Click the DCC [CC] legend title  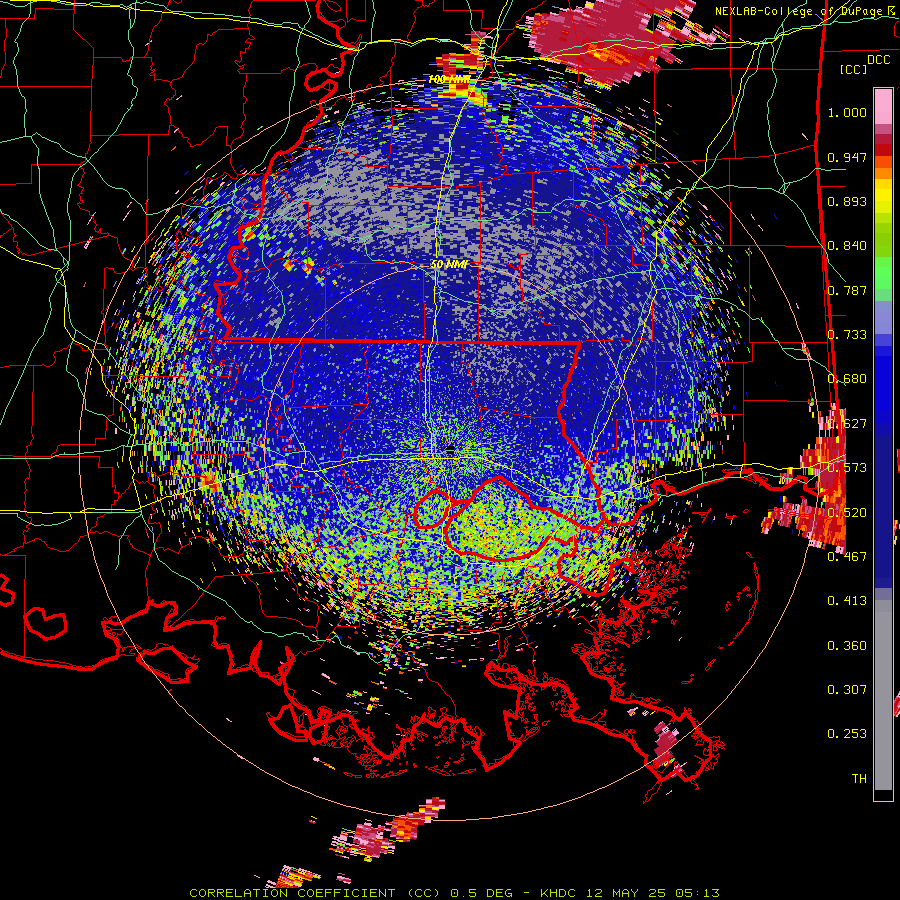864,64
